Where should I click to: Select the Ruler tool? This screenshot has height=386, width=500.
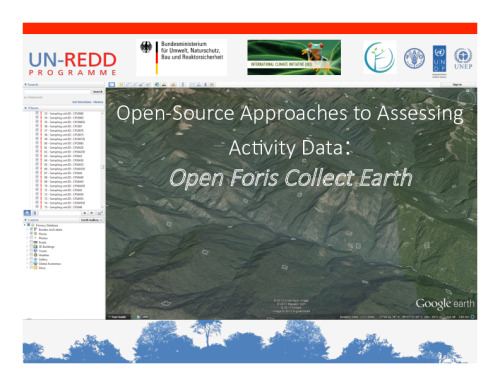(183, 84)
